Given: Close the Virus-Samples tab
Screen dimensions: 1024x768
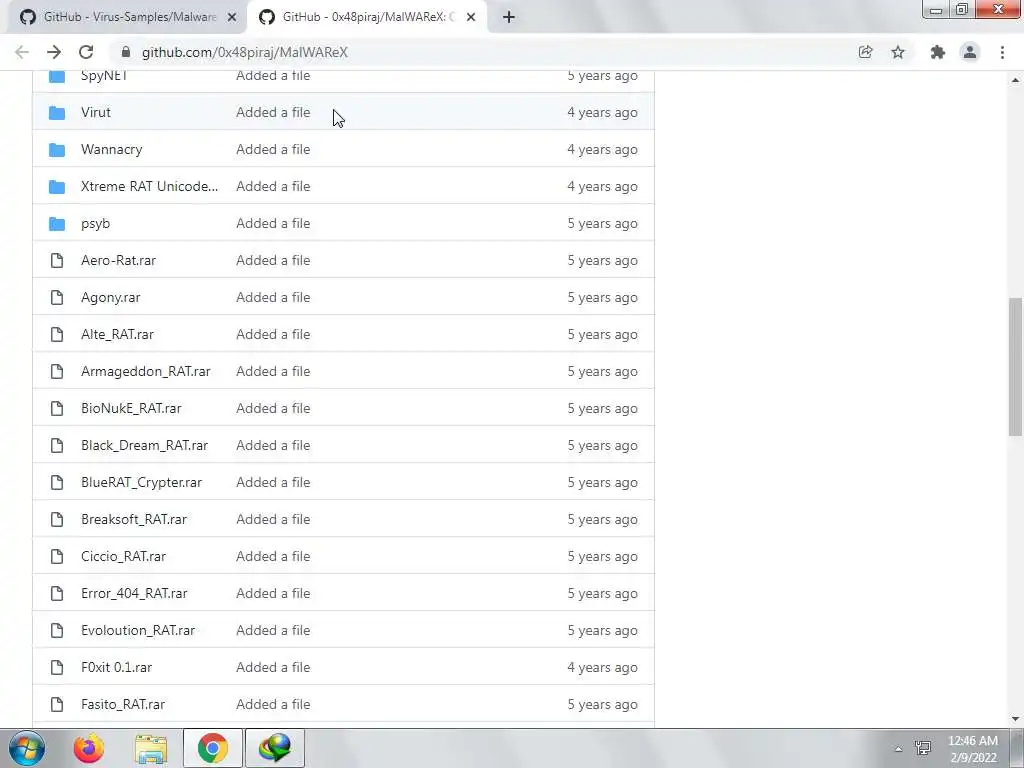Looking at the screenshot, I should pos(232,17).
